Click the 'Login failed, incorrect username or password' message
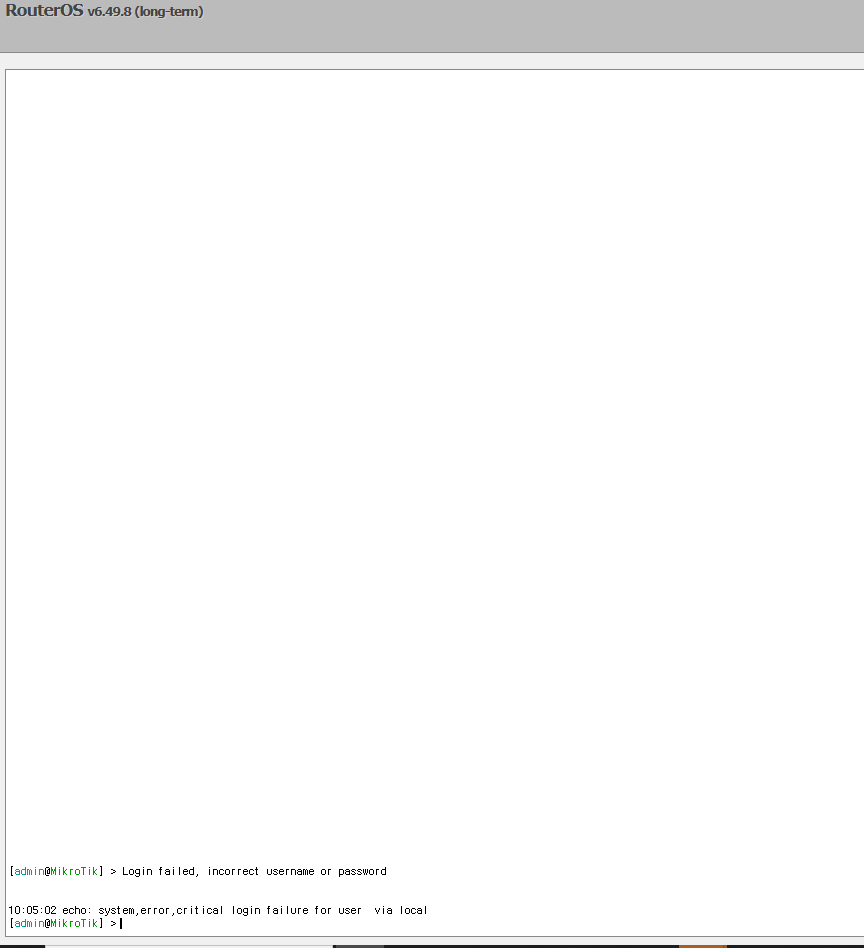Image resolution: width=864 pixels, height=948 pixels. tap(254, 871)
